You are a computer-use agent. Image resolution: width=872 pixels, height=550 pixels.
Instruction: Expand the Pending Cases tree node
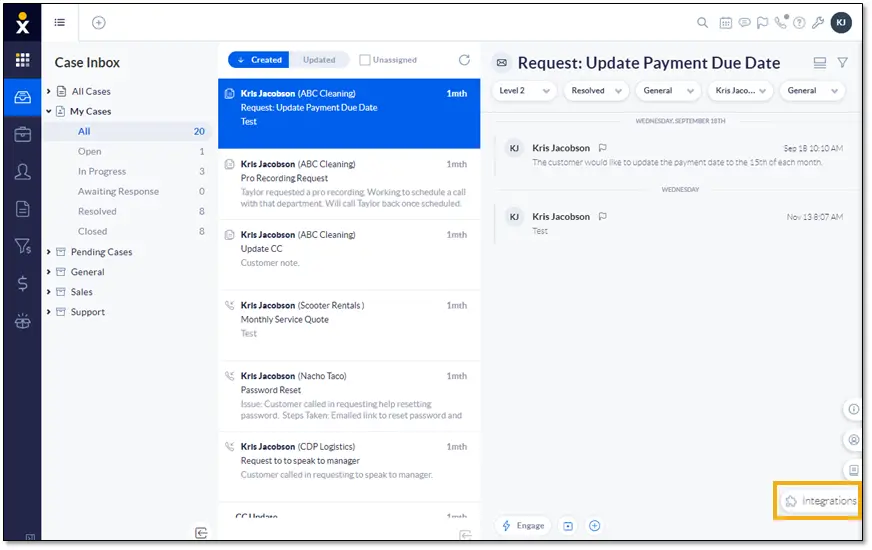tap(48, 252)
